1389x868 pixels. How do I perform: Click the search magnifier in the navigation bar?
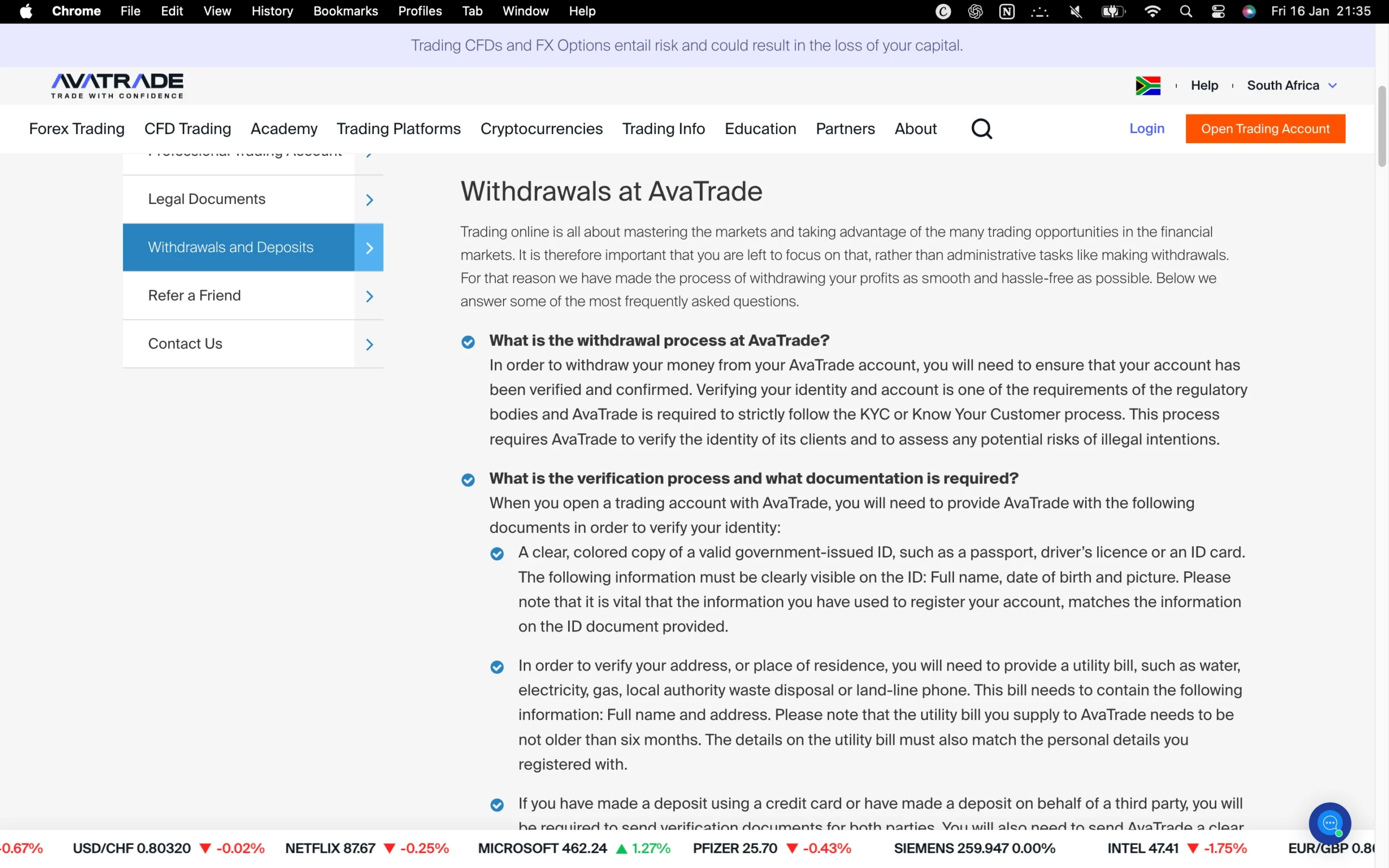click(982, 129)
